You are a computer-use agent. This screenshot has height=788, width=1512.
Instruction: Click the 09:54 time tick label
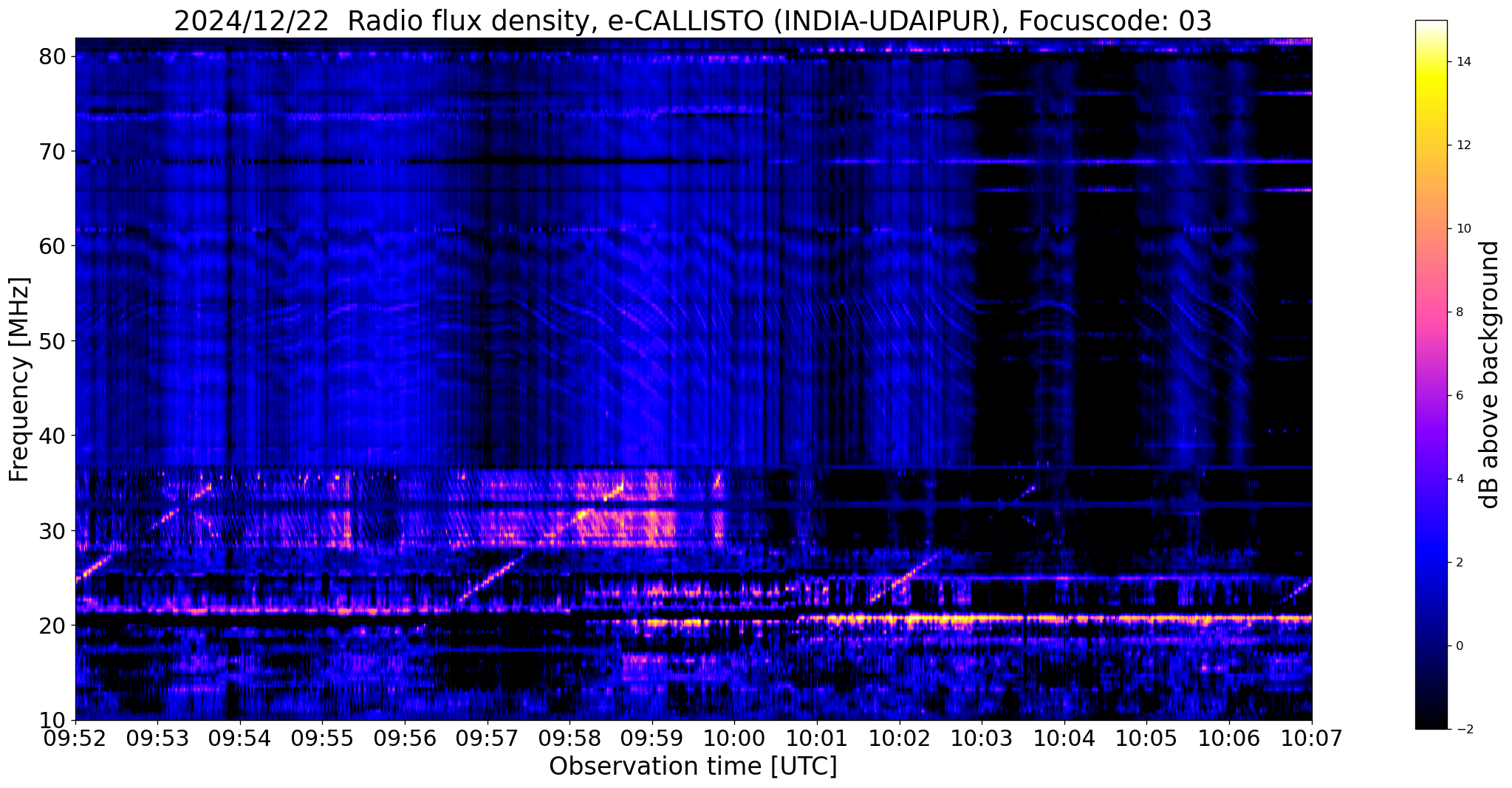coord(240,739)
